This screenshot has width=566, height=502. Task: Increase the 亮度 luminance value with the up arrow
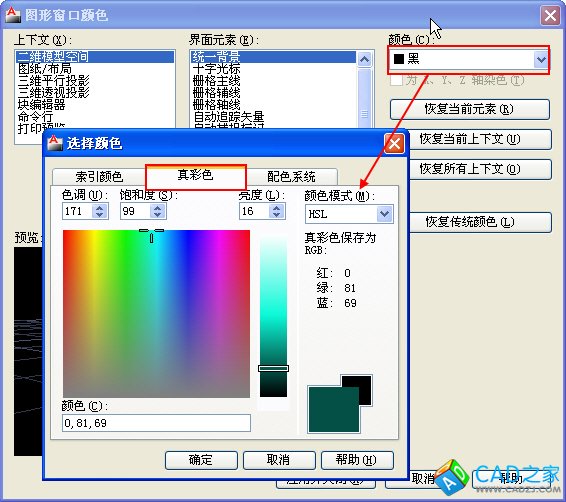277,207
